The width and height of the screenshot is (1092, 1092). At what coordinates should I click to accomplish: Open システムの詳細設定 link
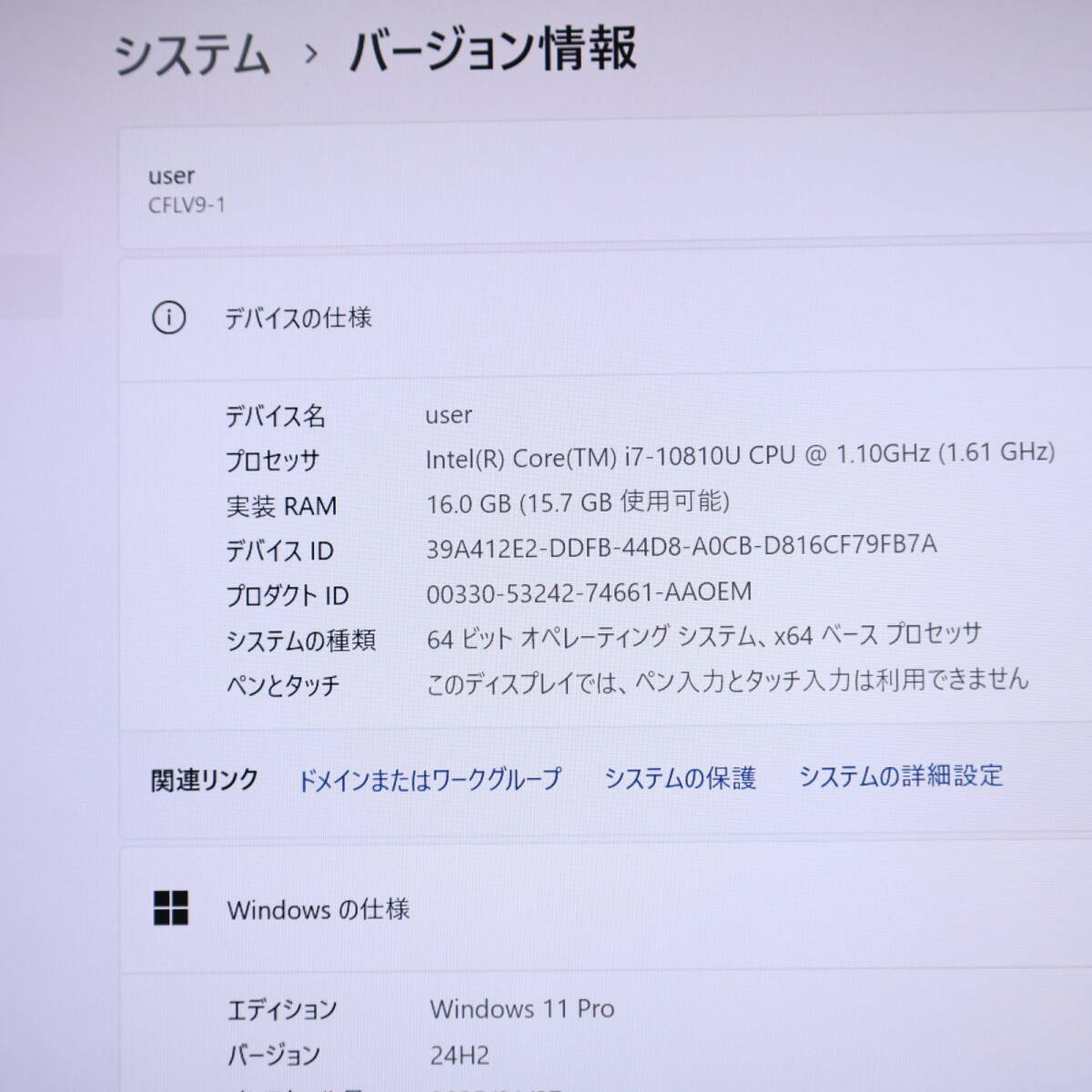pyautogui.click(x=901, y=775)
